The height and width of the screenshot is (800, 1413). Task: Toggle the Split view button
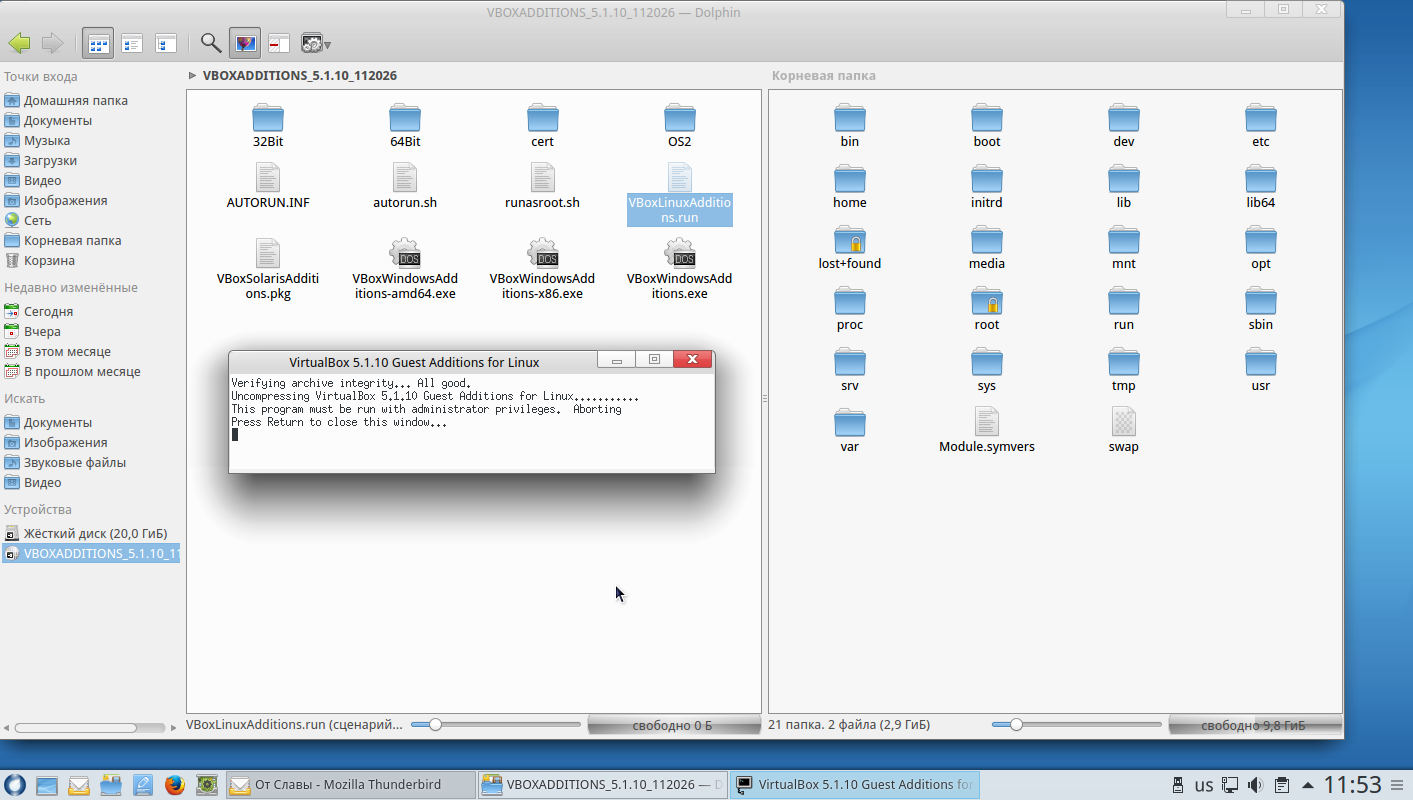point(279,43)
